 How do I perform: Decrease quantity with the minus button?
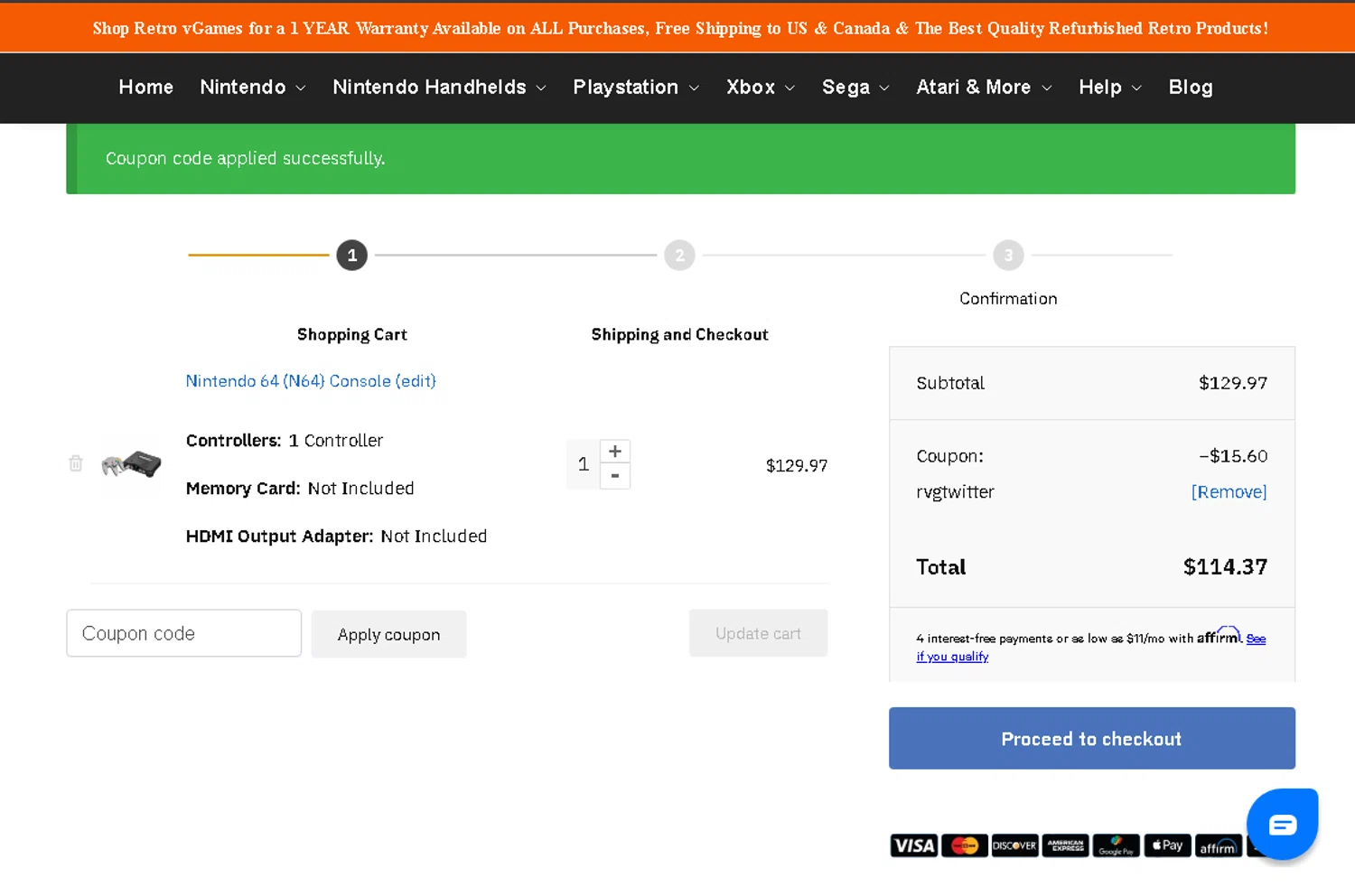[615, 476]
